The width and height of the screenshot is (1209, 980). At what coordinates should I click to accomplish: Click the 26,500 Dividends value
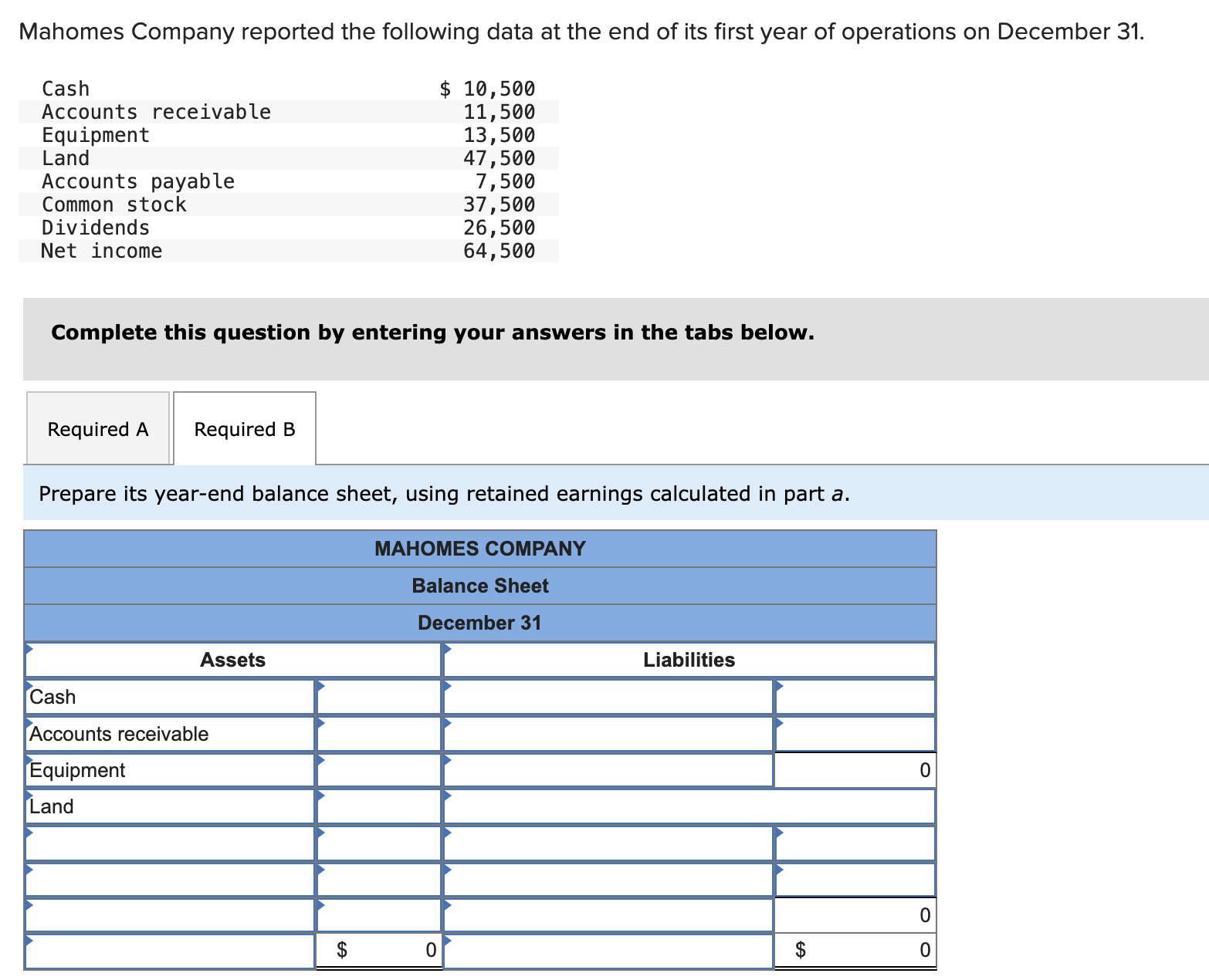[499, 228]
